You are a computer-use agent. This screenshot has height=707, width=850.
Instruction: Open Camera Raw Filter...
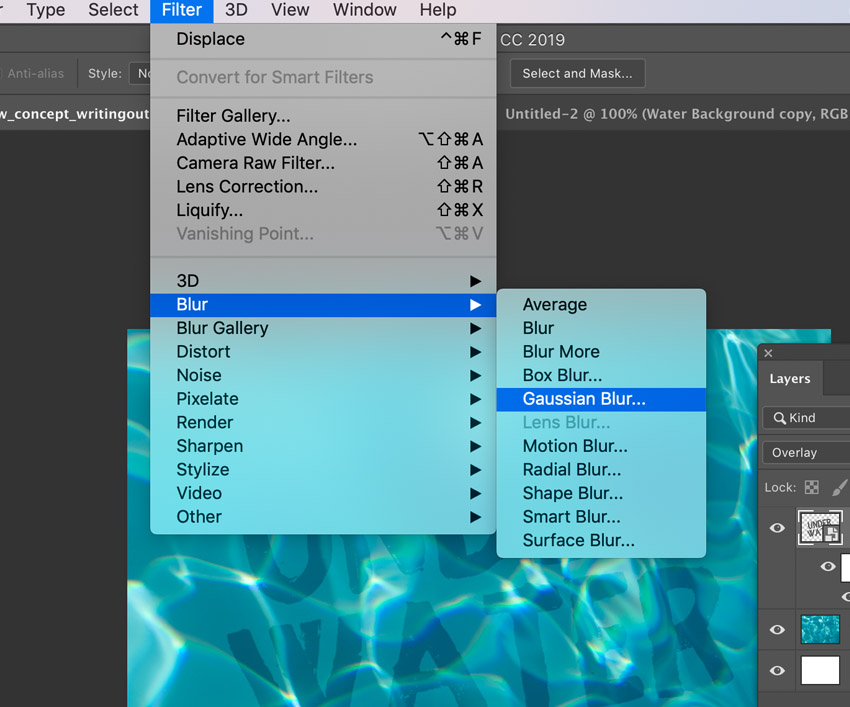(x=323, y=163)
